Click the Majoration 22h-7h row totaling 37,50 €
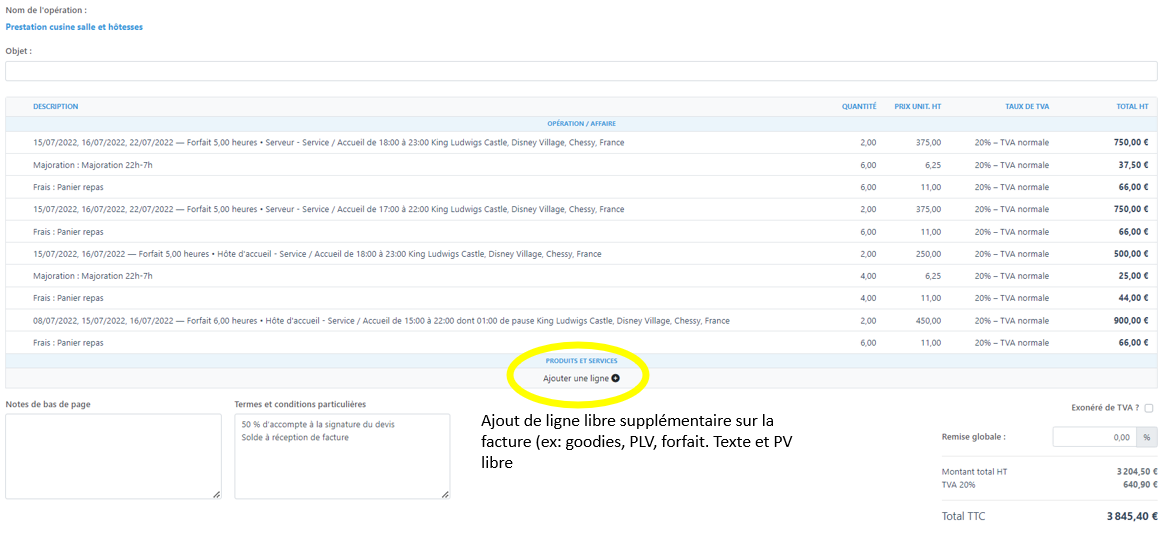 [x=93, y=165]
